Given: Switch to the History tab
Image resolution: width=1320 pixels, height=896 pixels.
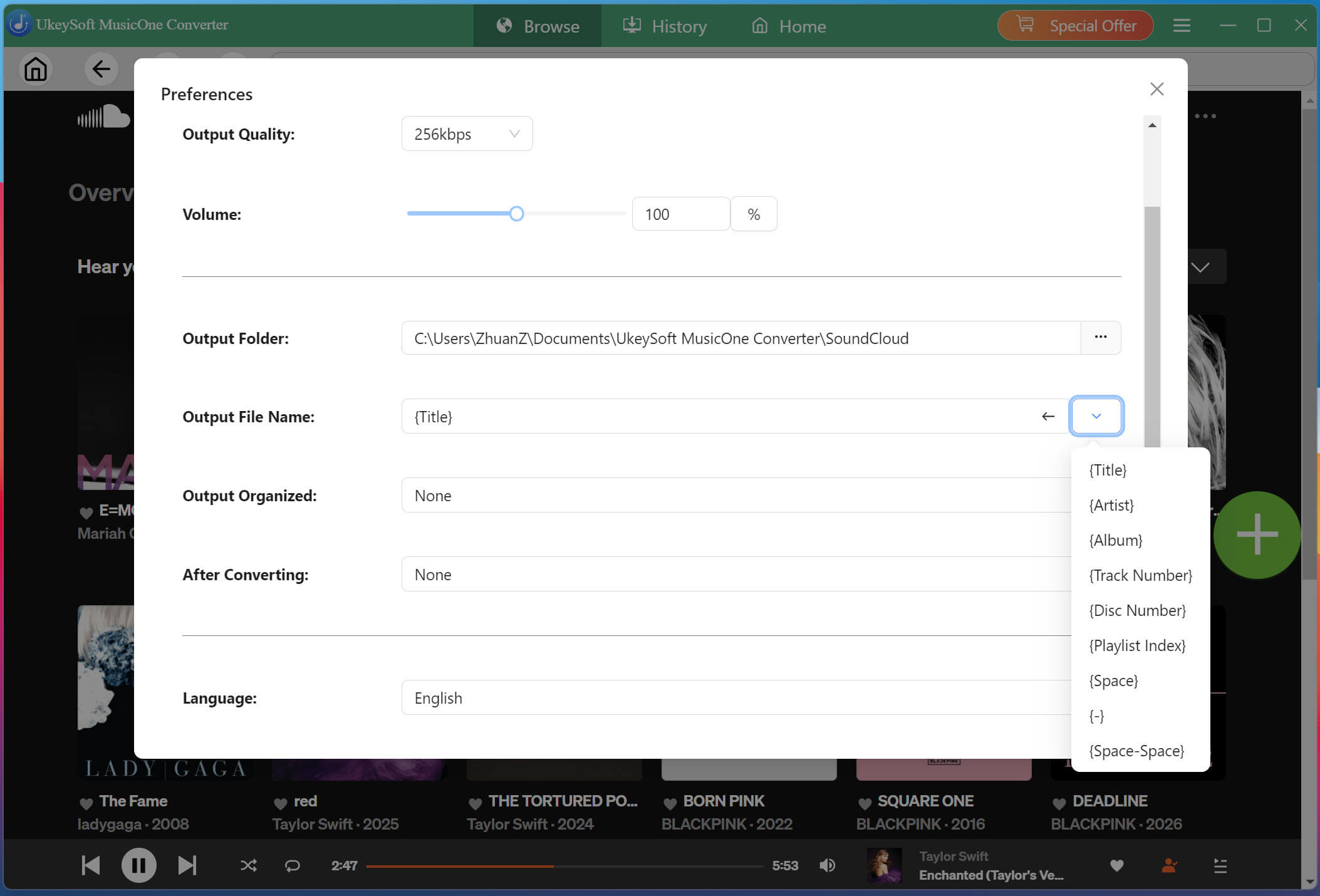Looking at the screenshot, I should (x=664, y=26).
